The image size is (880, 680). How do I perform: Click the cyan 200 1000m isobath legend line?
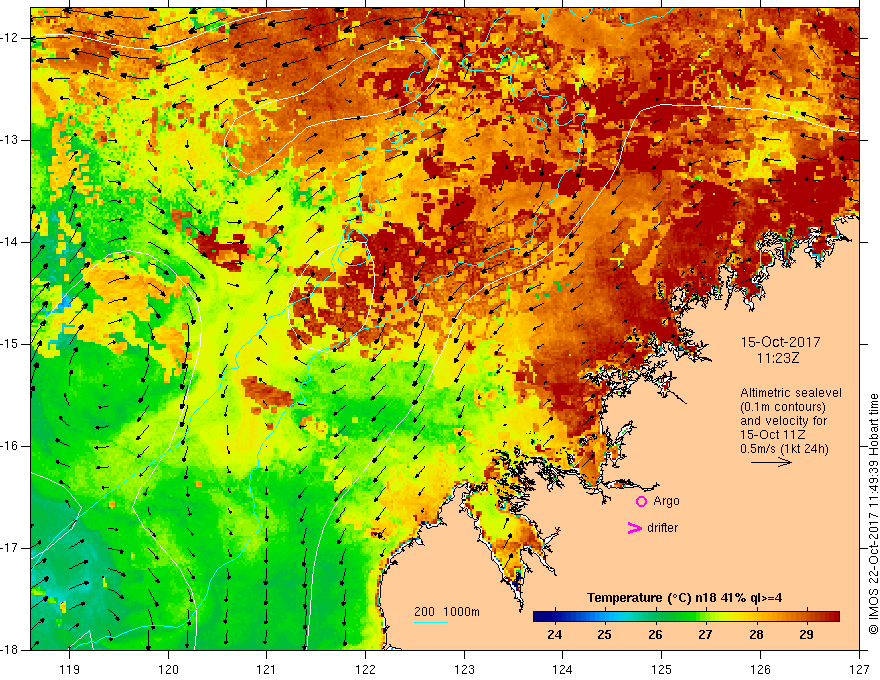[431, 622]
